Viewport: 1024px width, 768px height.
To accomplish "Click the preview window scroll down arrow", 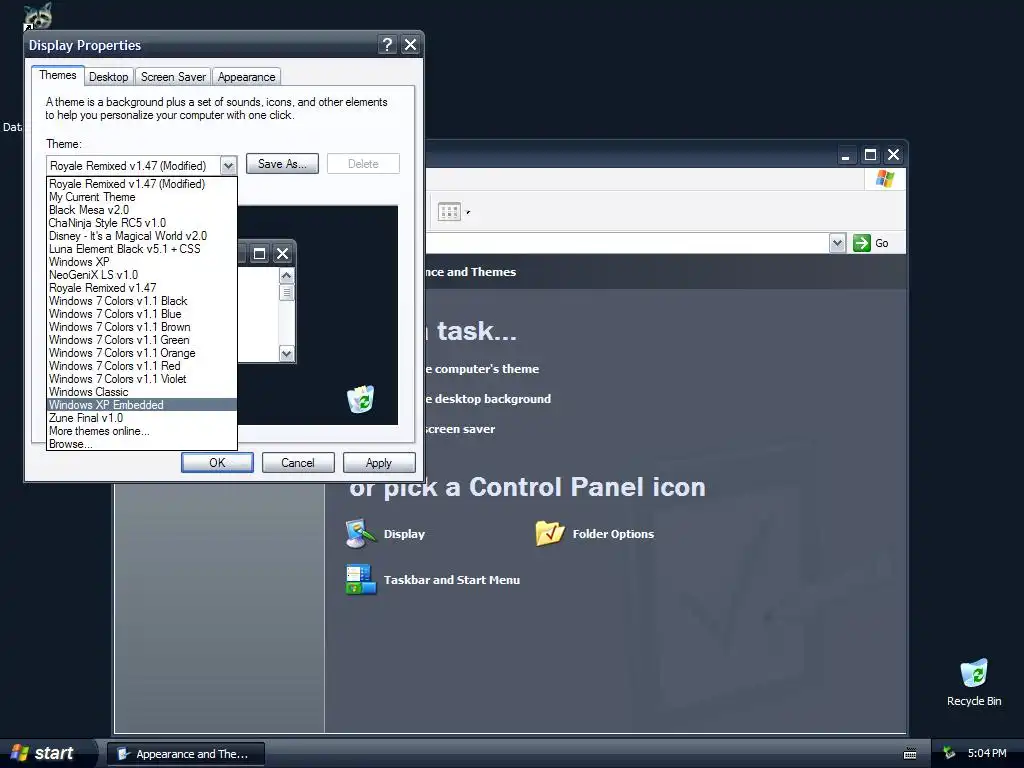I will click(286, 353).
